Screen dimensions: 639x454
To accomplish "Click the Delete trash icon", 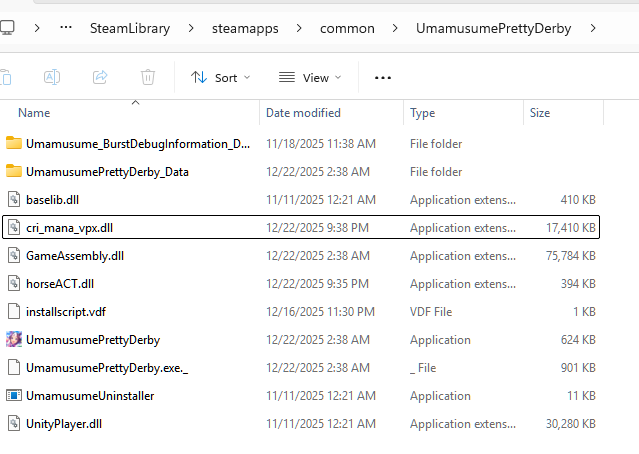I will 148,77.
